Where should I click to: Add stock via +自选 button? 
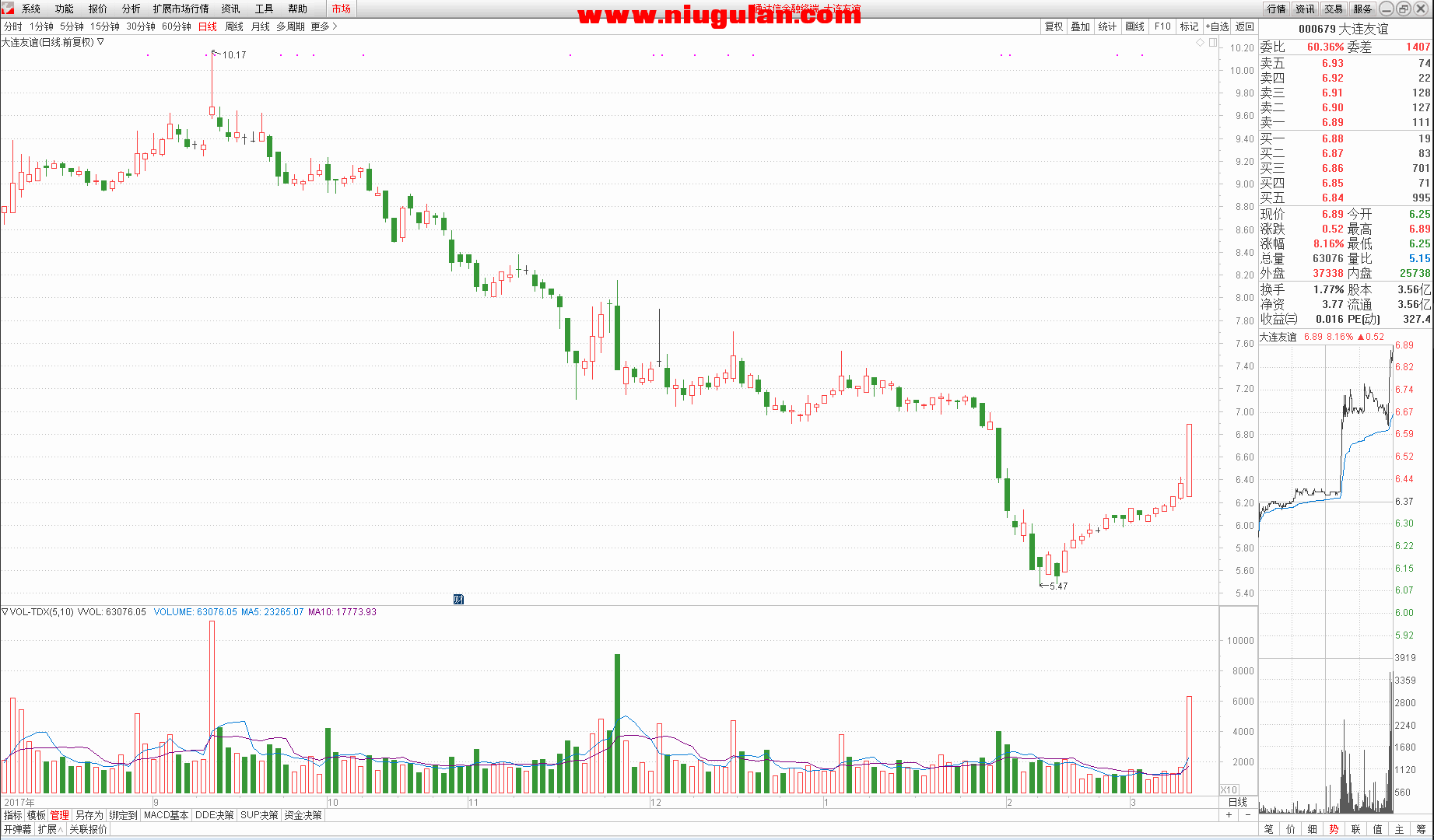(1218, 26)
